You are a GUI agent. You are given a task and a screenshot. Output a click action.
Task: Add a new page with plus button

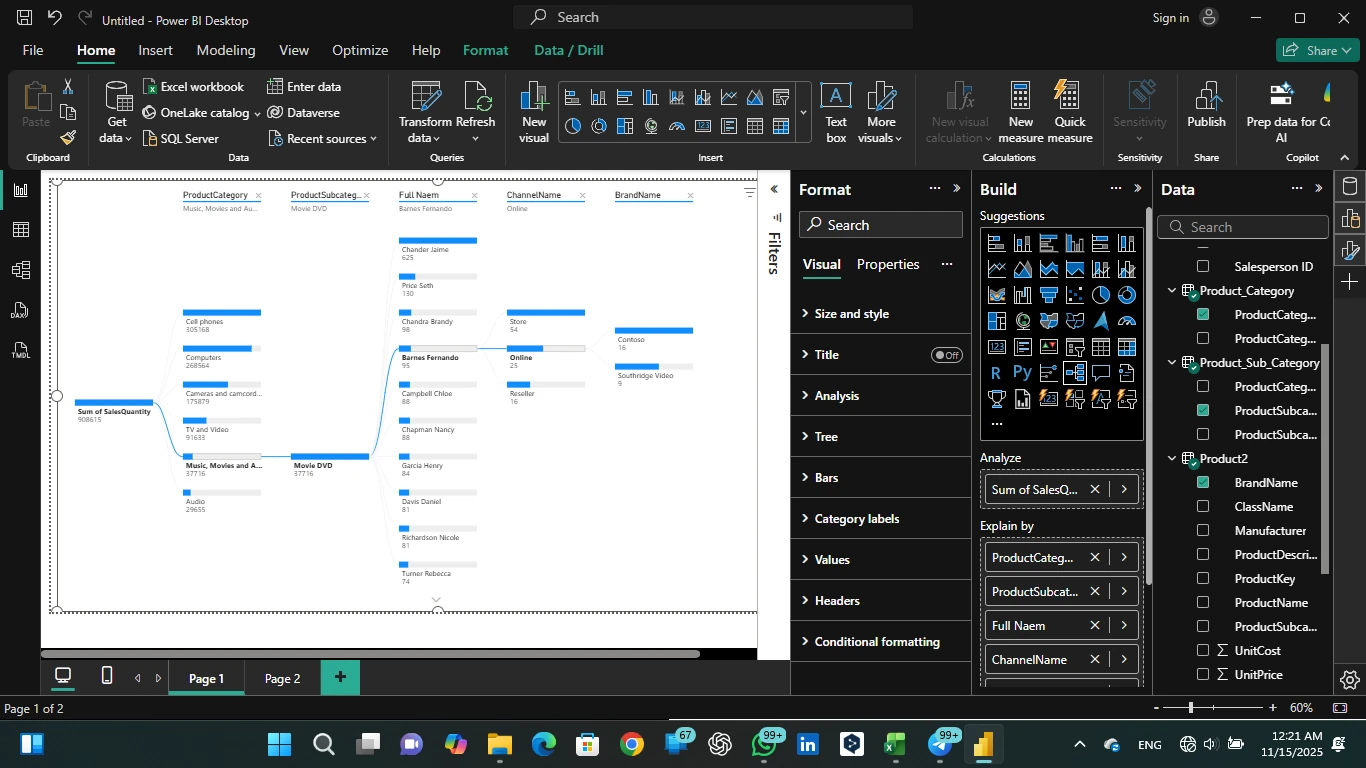click(340, 677)
